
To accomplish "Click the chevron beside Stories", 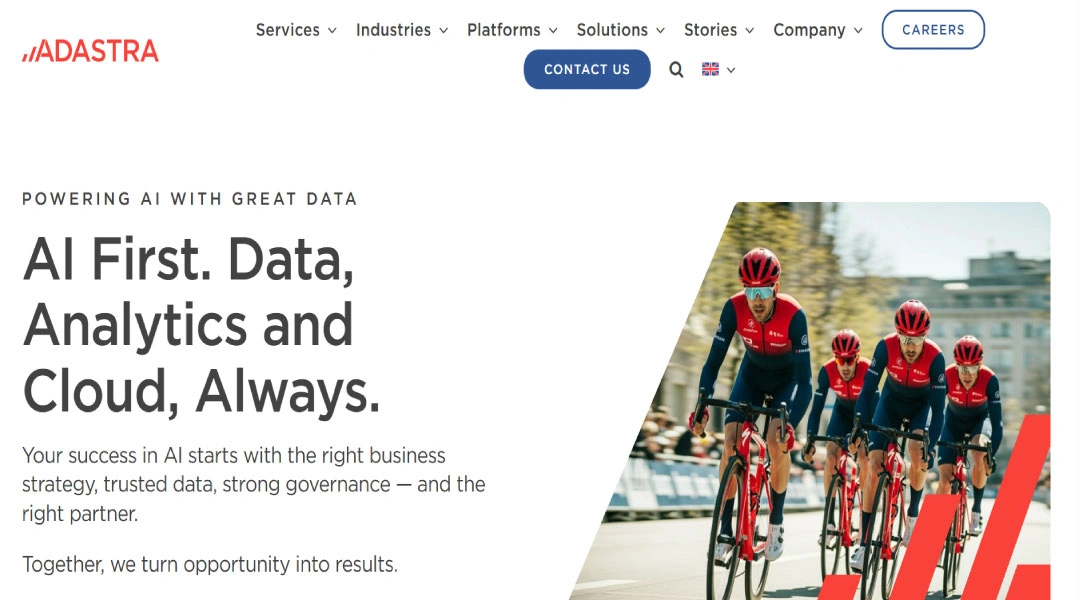I will tap(750, 31).
